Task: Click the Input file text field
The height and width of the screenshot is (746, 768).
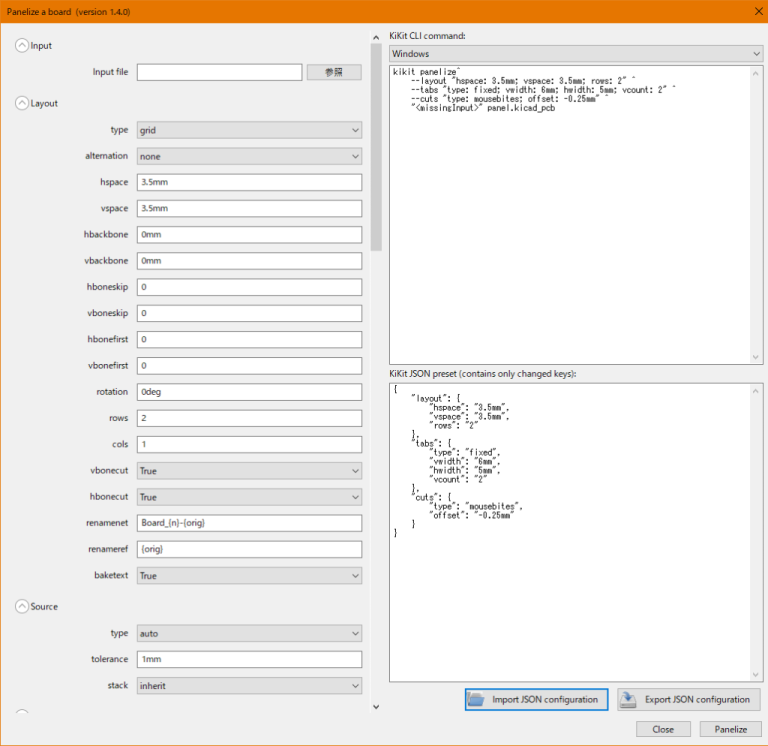Action: tap(219, 72)
